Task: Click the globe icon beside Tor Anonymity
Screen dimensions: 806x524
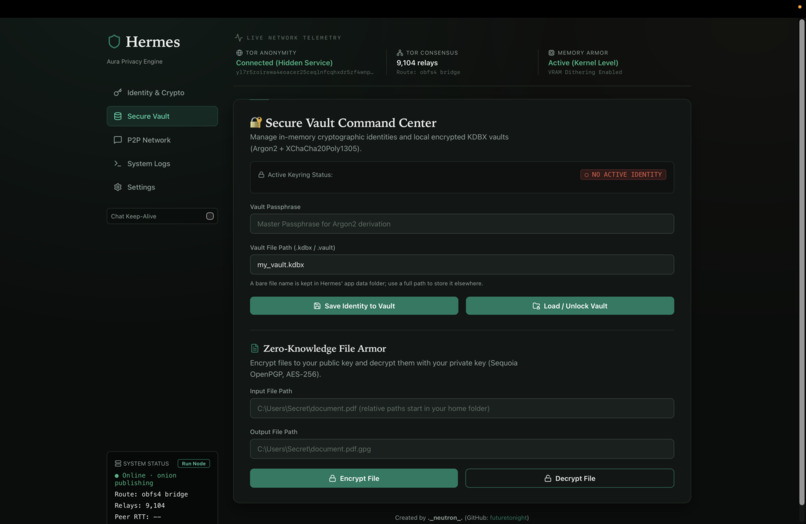Action: point(240,52)
